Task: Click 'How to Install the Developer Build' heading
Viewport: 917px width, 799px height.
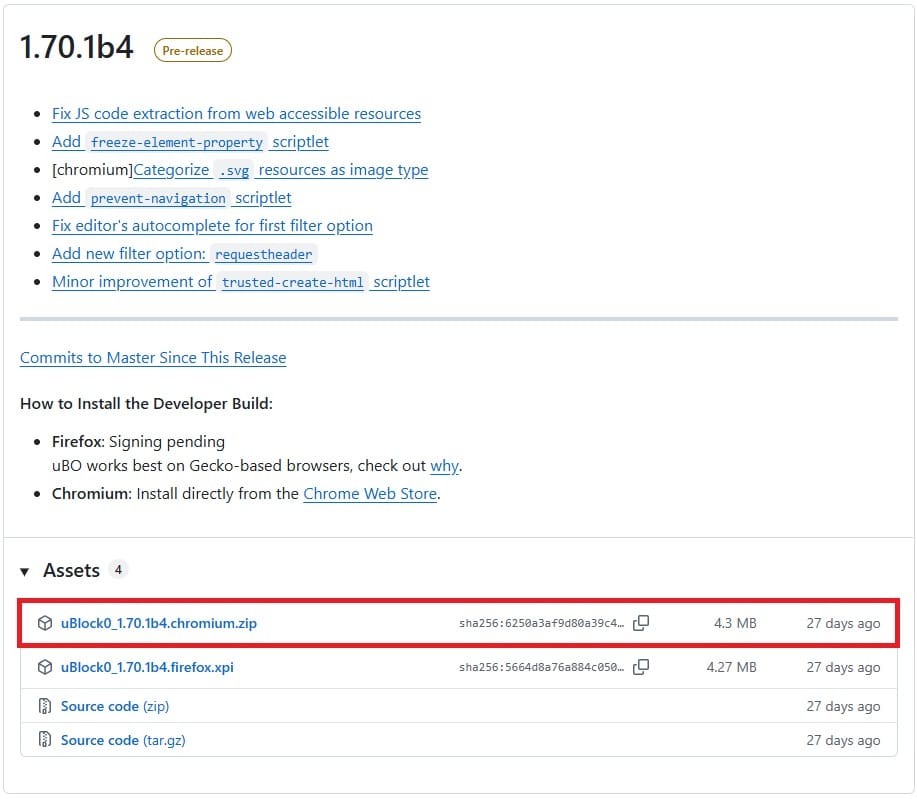Action: click(146, 404)
